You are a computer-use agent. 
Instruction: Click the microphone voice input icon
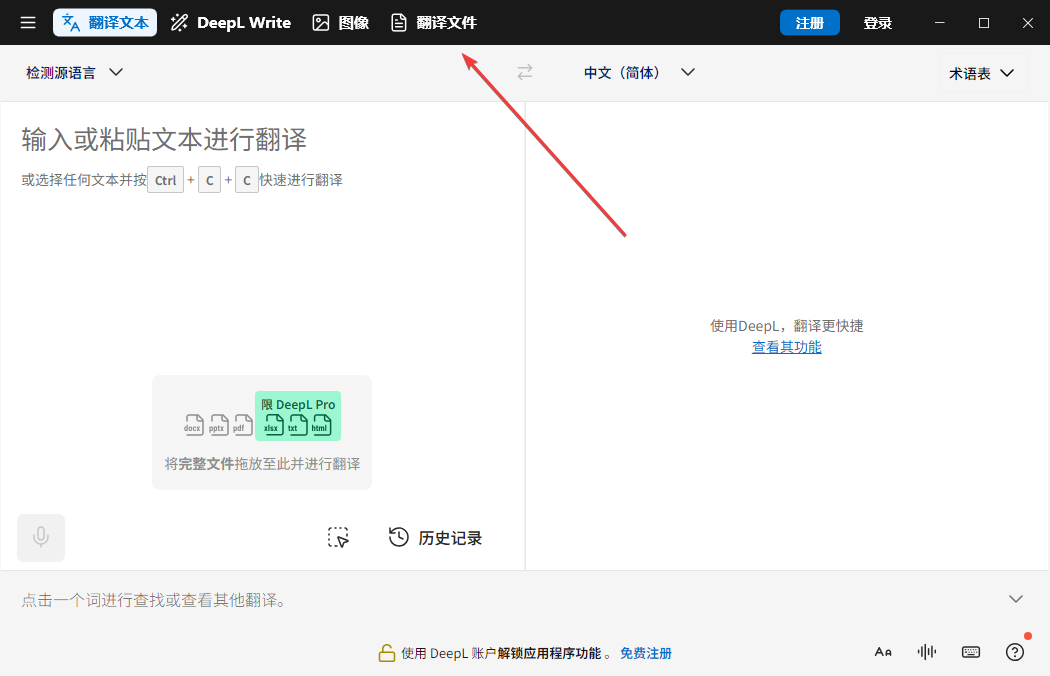[40, 537]
